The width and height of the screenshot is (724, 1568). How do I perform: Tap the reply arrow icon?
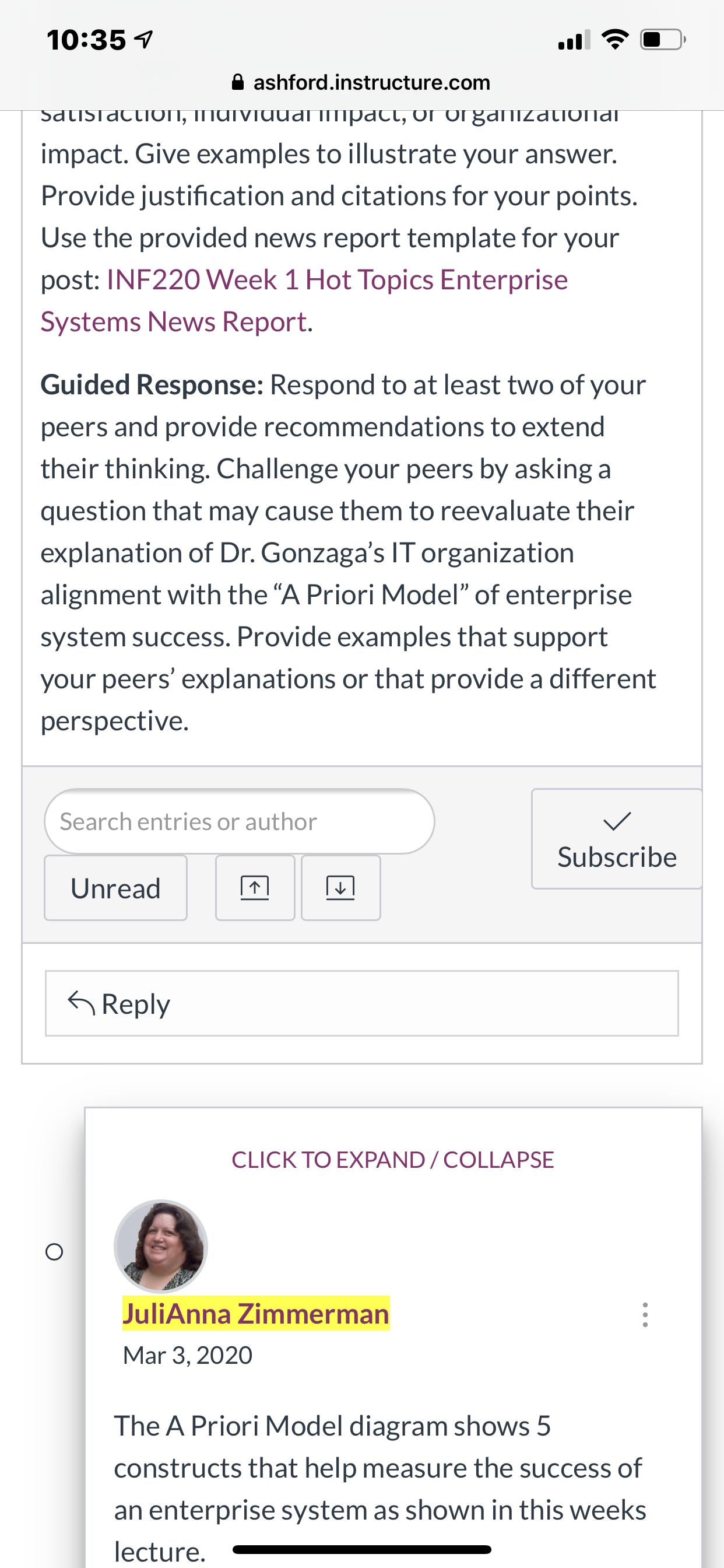[81, 1003]
